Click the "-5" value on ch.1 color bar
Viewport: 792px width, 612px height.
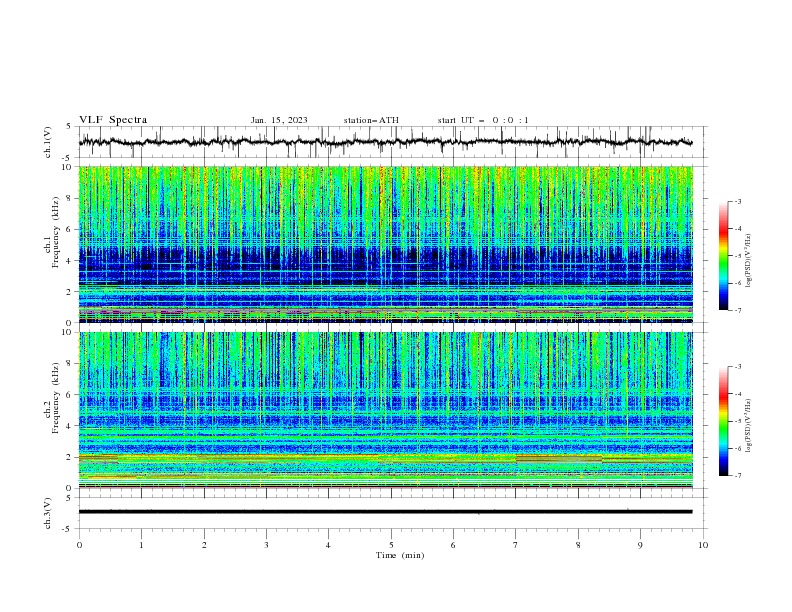[x=737, y=256]
